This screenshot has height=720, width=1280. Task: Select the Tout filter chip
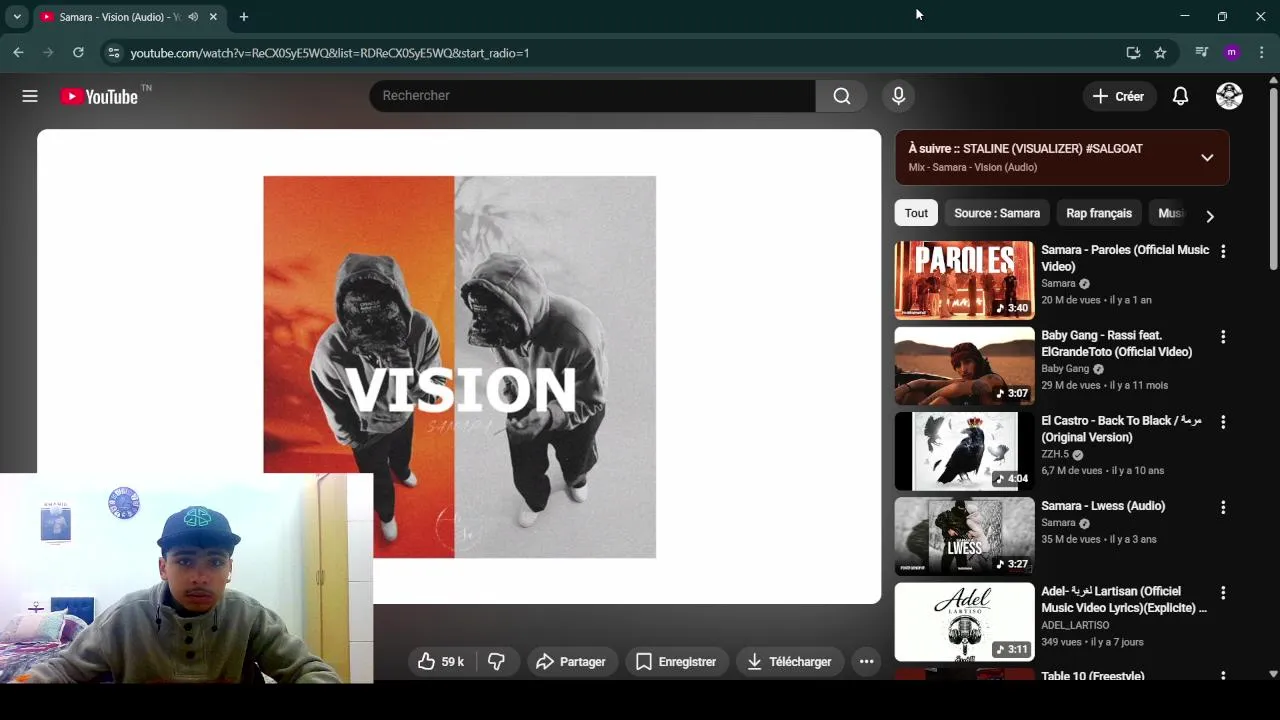pyautogui.click(x=916, y=213)
